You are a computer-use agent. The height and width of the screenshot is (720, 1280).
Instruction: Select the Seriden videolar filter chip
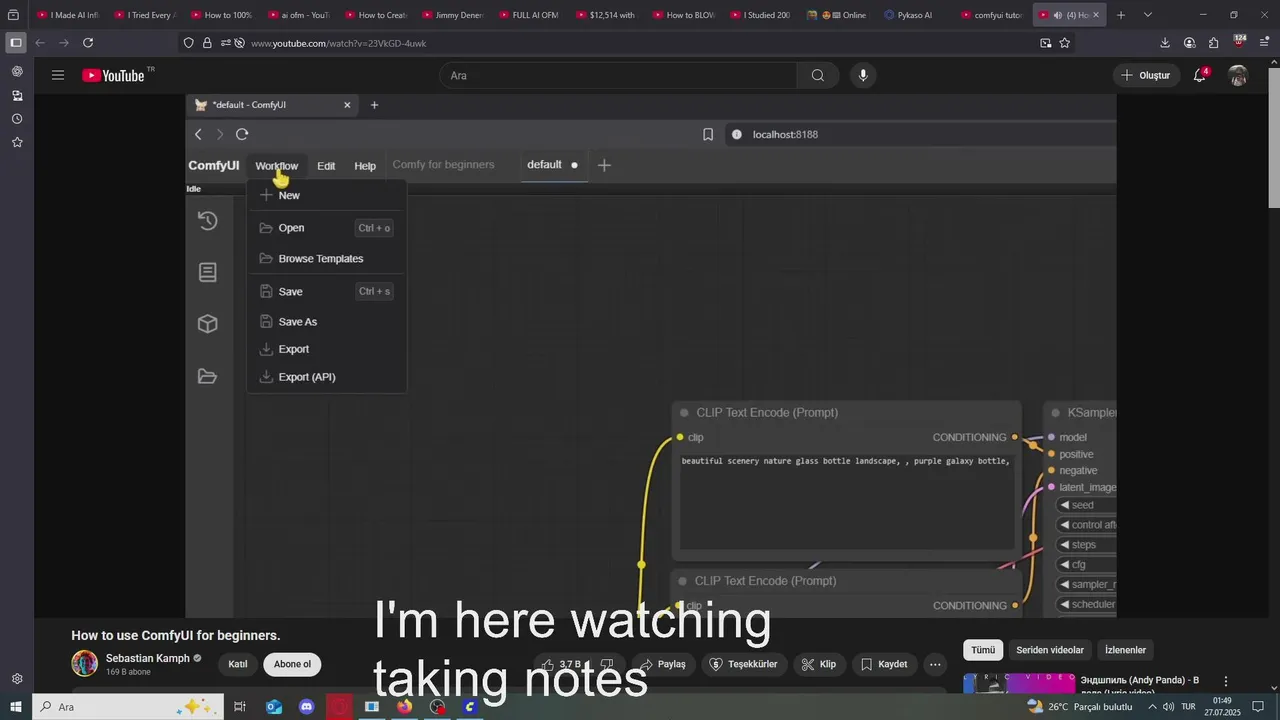1050,650
